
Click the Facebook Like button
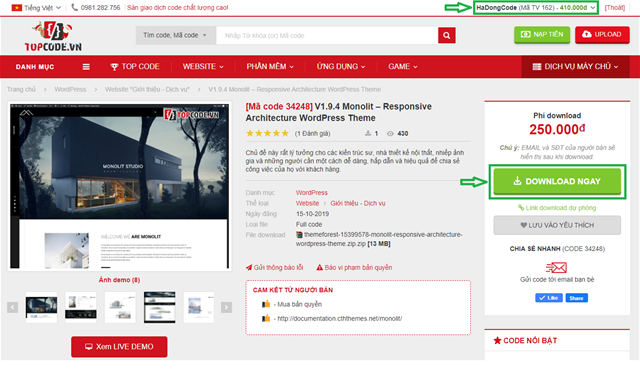pos(549,298)
